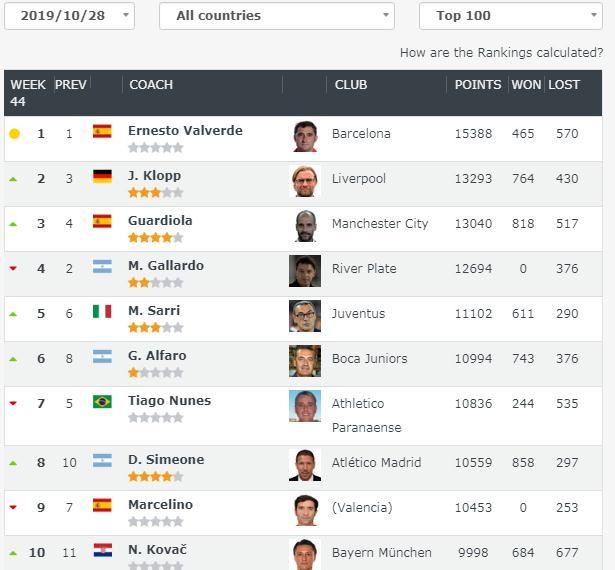Viewport: 615px width, 570px height.
Task: Click the yellow dot indicator in row 1
Action: coord(14,133)
